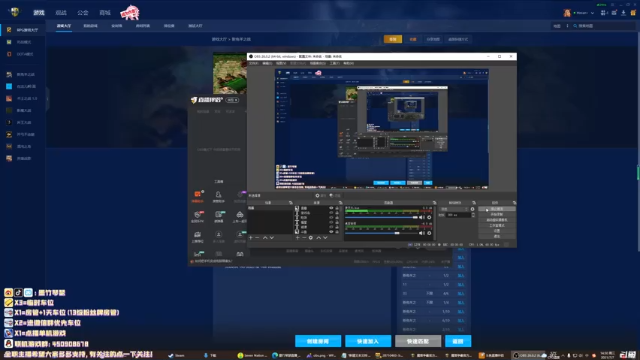Select the 游戏大厅 sub tab
The image size is (640, 360).
point(64,26)
